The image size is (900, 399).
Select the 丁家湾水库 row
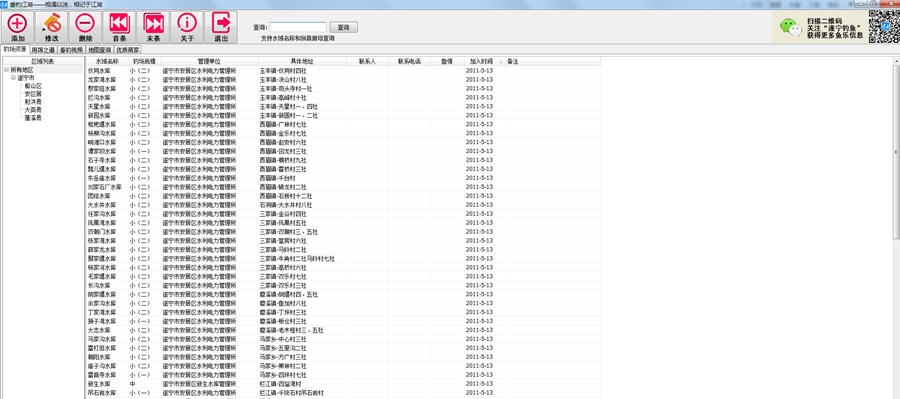pyautogui.click(x=343, y=312)
